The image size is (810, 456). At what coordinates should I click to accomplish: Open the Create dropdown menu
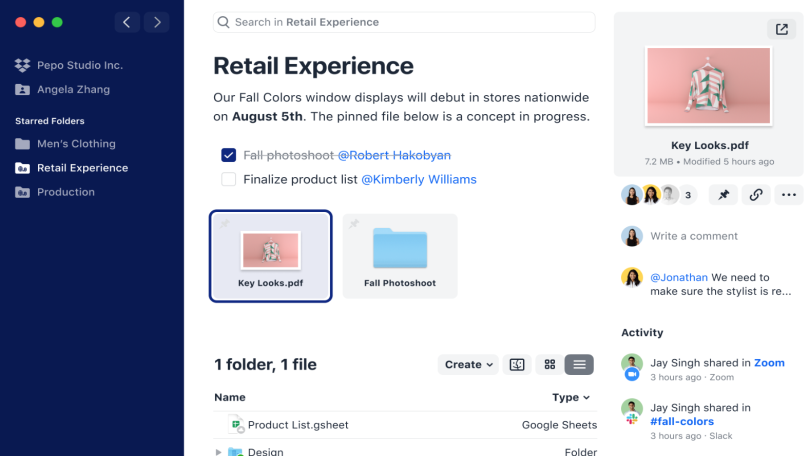pyautogui.click(x=469, y=365)
